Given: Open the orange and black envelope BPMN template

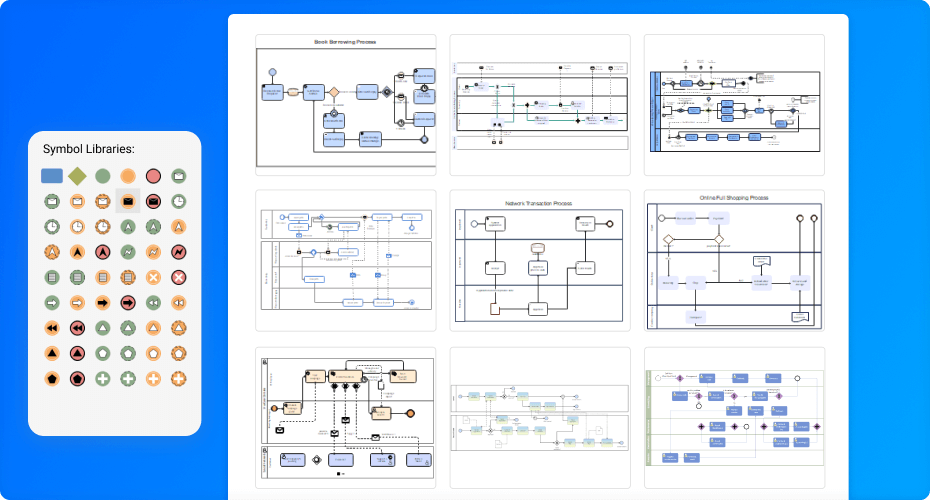Looking at the screenshot, I should click(346, 418).
